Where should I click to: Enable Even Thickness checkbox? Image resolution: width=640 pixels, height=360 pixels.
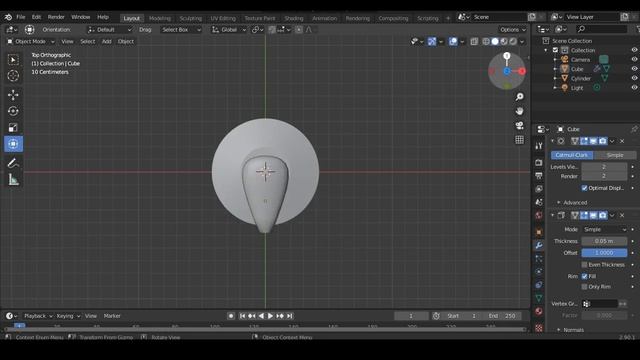[584, 264]
